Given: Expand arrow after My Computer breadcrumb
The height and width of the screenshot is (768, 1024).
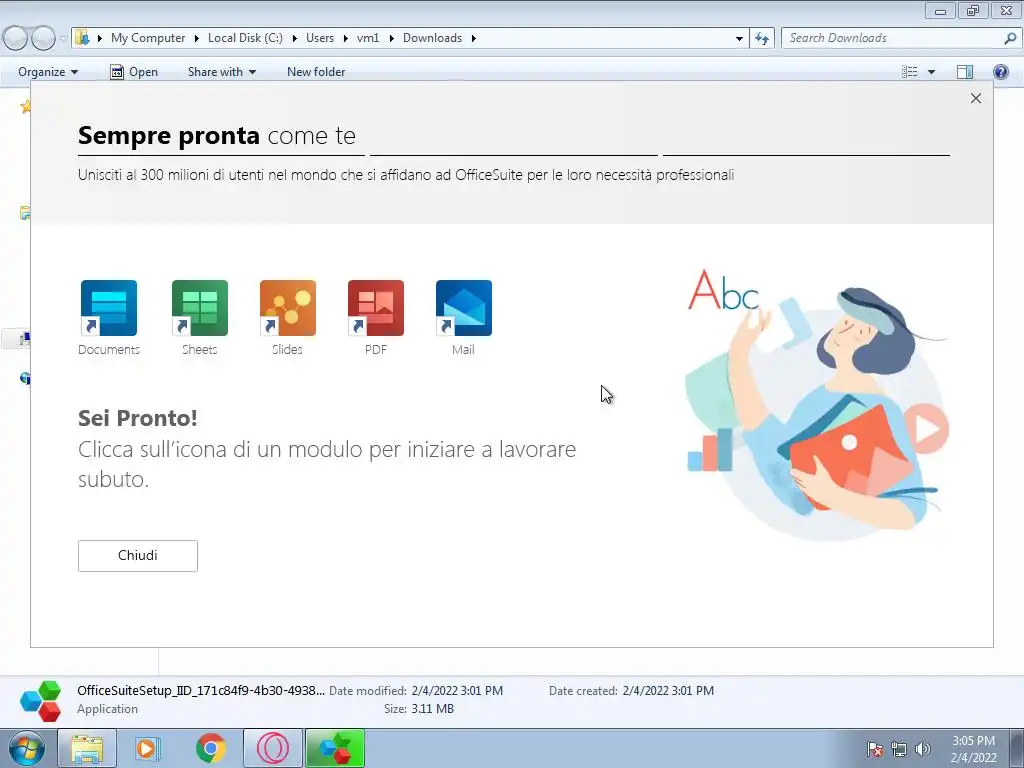Looking at the screenshot, I should pyautogui.click(x=196, y=38).
